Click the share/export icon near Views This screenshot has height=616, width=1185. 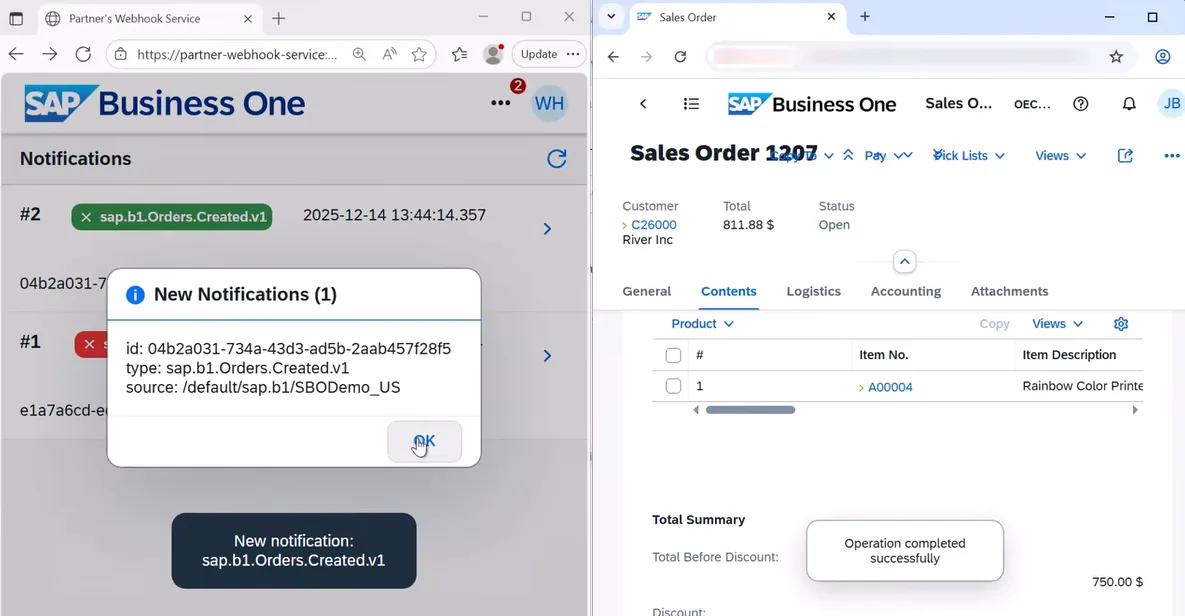tap(1125, 156)
